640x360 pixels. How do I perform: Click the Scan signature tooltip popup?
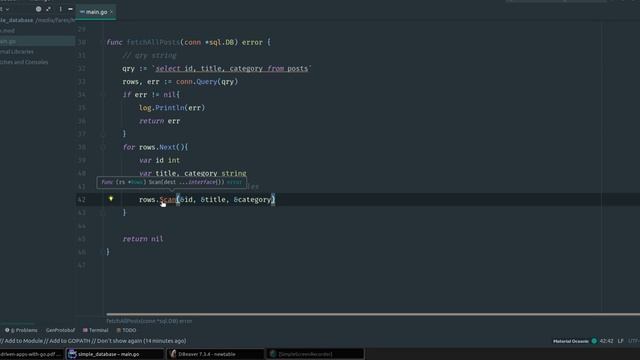pyautogui.click(x=171, y=182)
